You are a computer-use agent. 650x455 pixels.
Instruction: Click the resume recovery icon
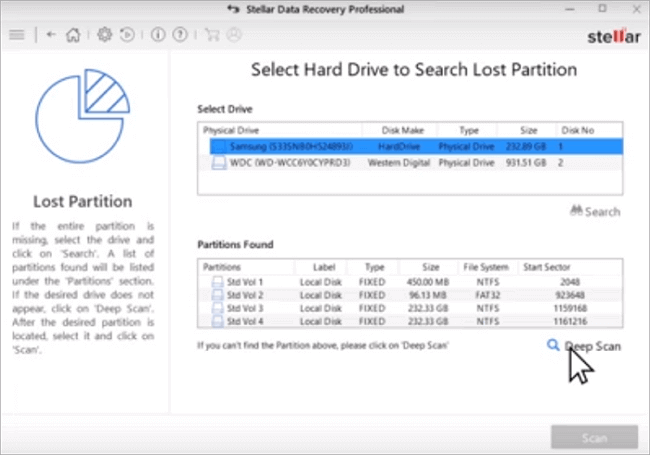(x=127, y=34)
